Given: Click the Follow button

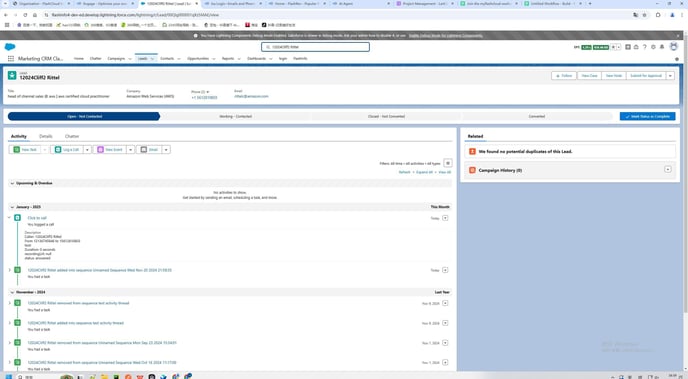Looking at the screenshot, I should pos(564,75).
